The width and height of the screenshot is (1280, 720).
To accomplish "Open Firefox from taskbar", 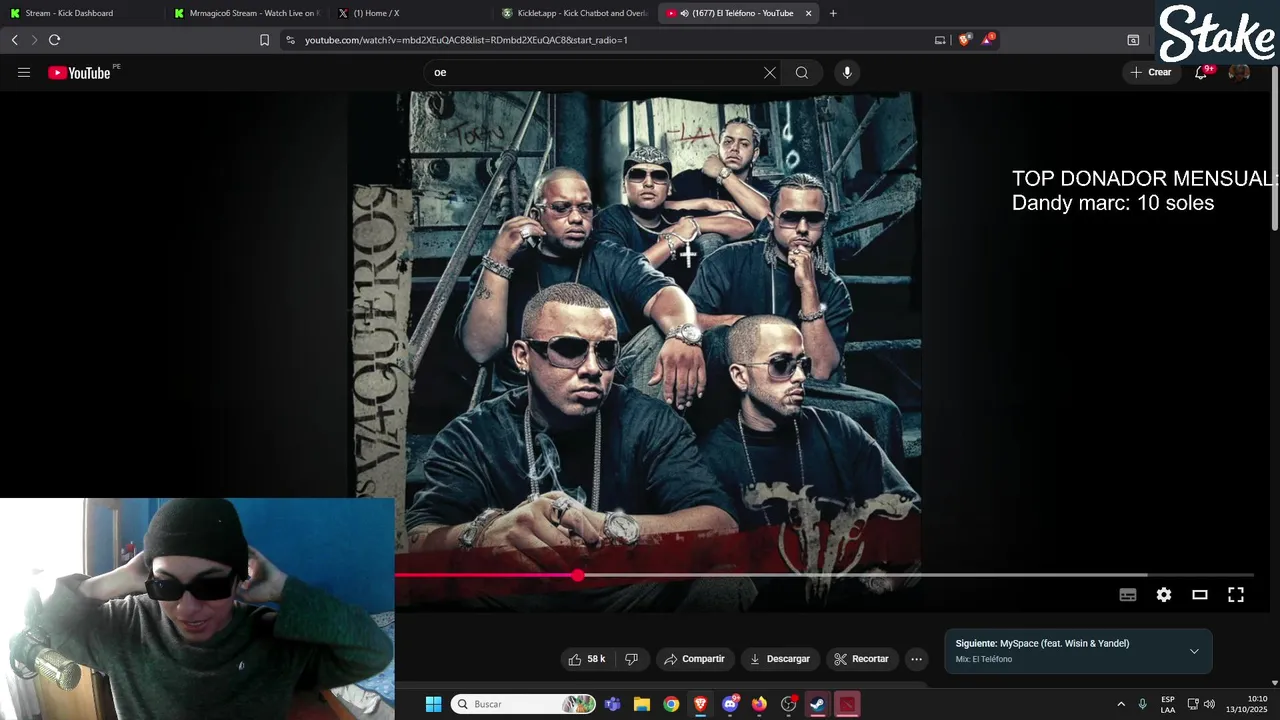I will pyautogui.click(x=759, y=704).
